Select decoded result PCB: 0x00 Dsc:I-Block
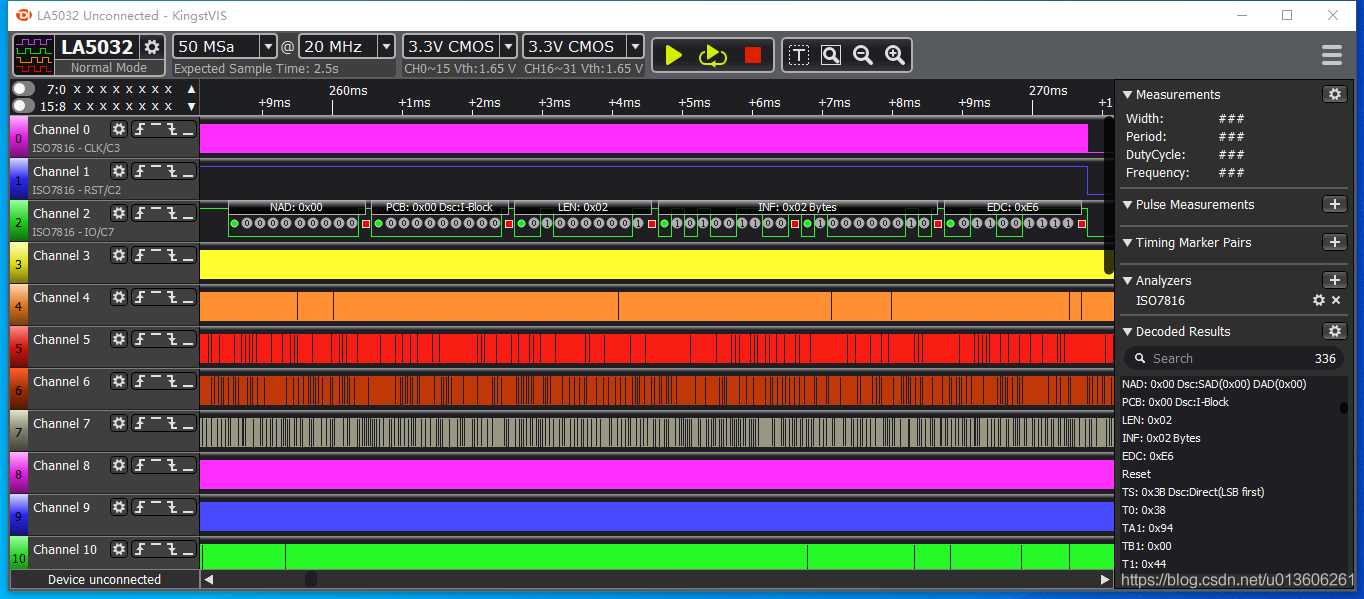The image size is (1364, 599). 1175,402
